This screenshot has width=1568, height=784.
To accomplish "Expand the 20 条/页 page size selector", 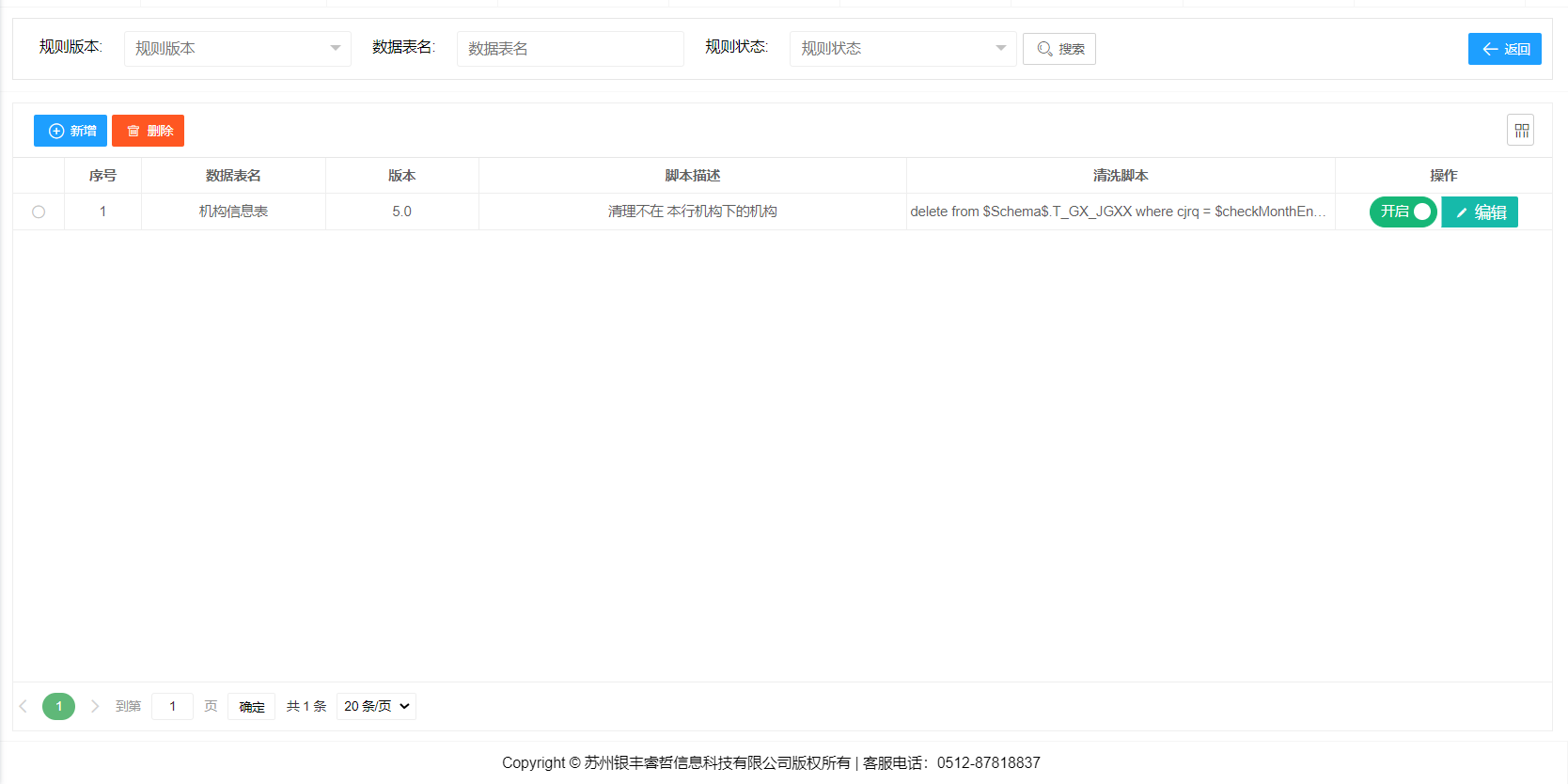I will tap(376, 706).
